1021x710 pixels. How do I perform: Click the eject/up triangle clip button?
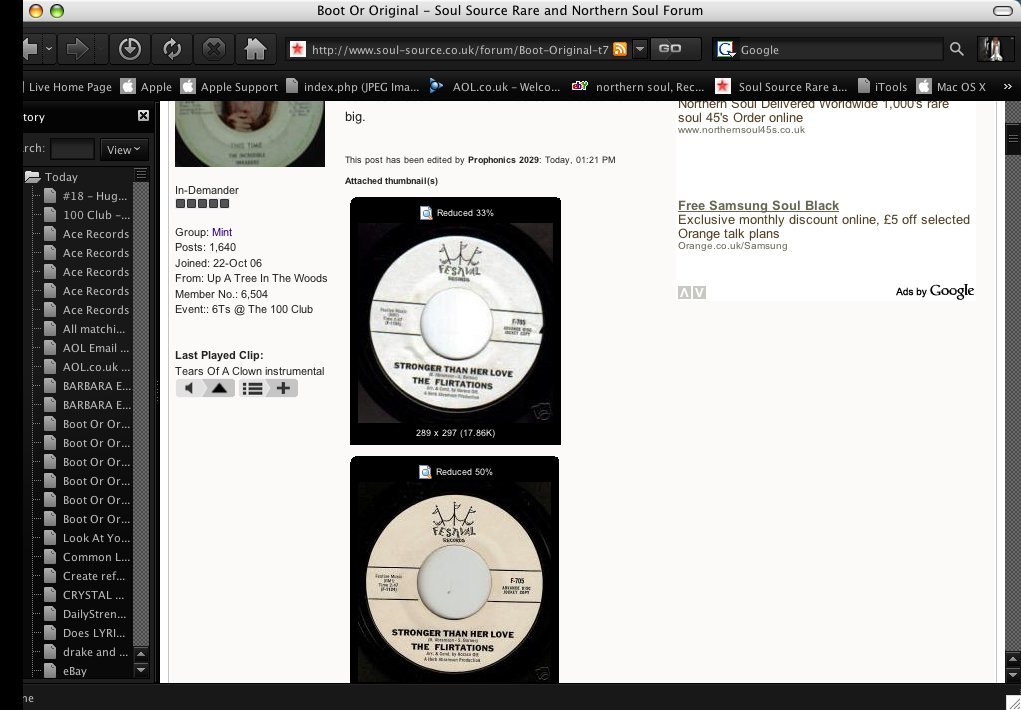[219, 388]
